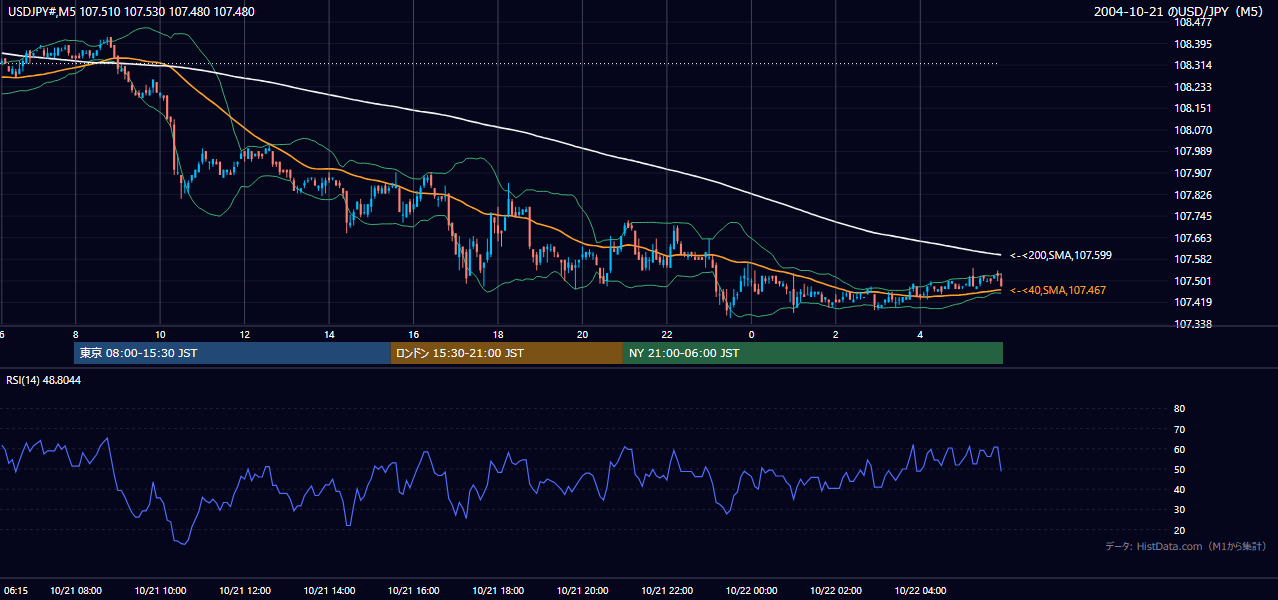This screenshot has height=600, width=1278.
Task: Click RSI level 70 on the scale
Action: [x=1179, y=429]
